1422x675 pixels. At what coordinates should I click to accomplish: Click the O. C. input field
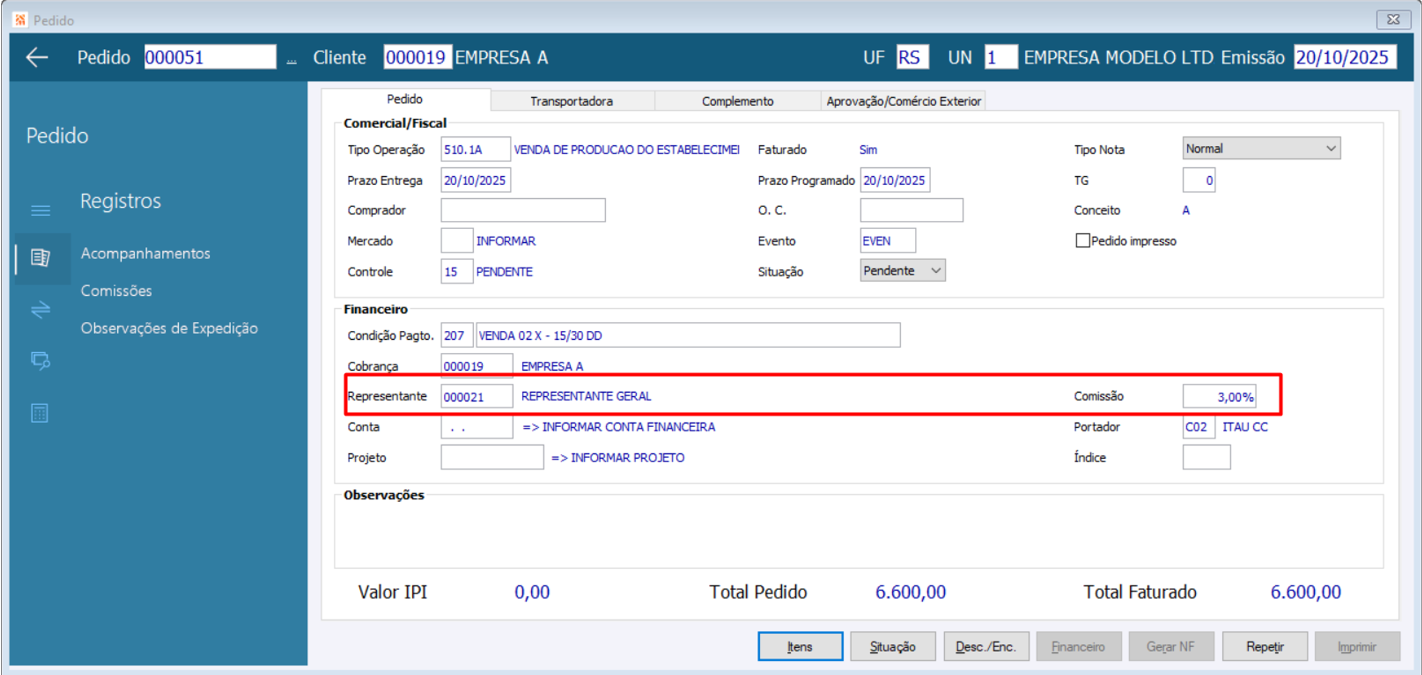tap(911, 210)
